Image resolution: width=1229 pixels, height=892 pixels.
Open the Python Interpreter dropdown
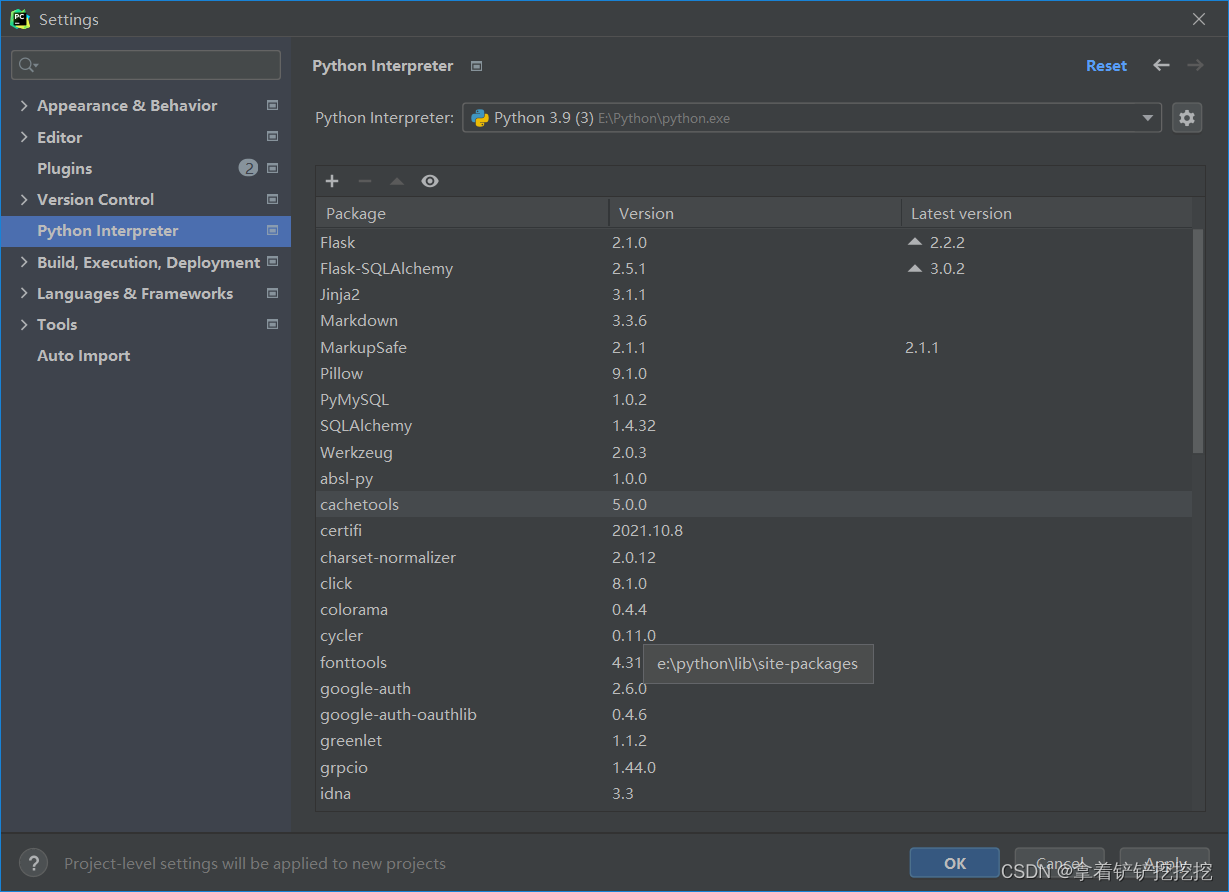[x=812, y=118]
